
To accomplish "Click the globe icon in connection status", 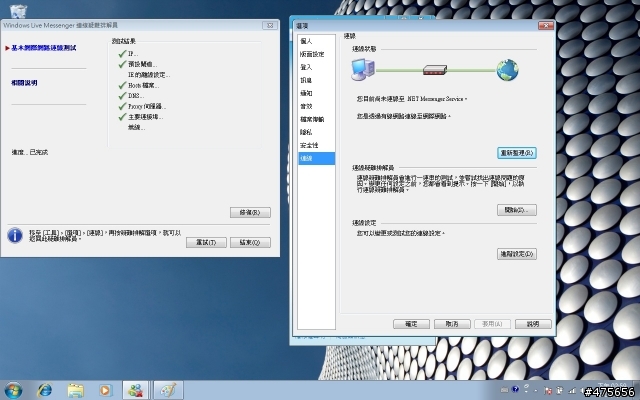I will coord(507,70).
